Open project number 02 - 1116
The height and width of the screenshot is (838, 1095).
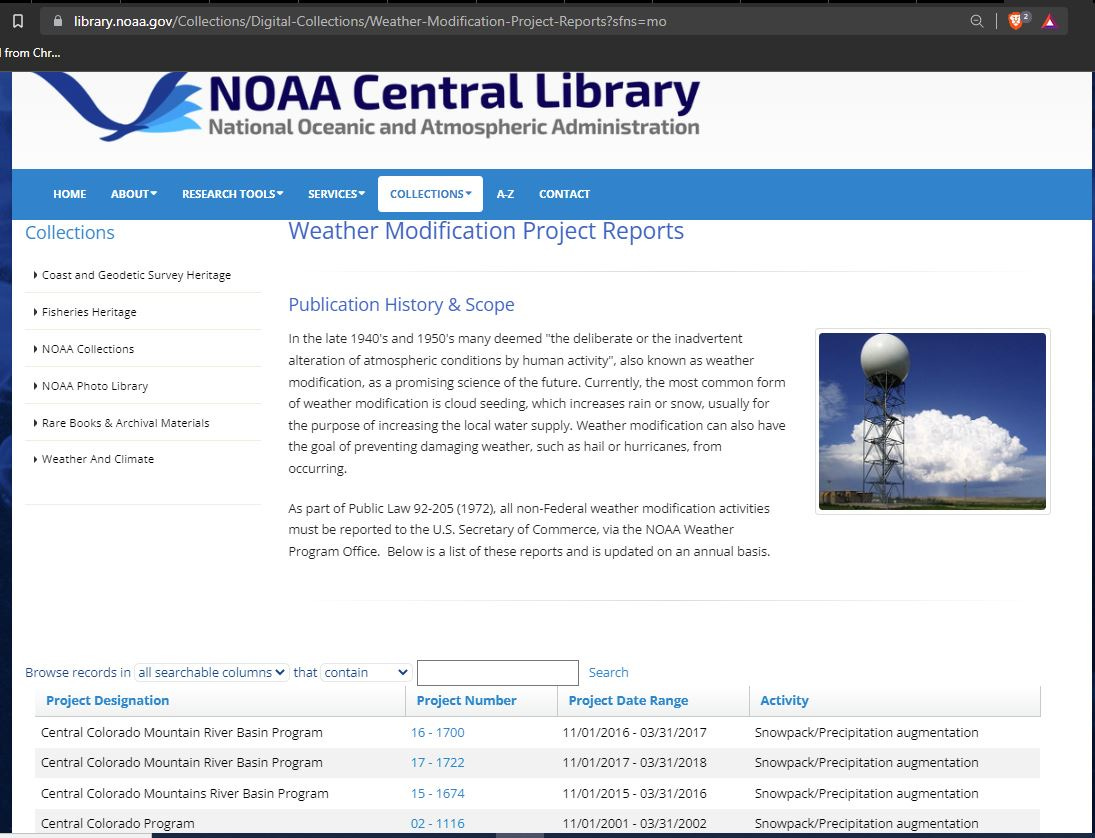(437, 823)
